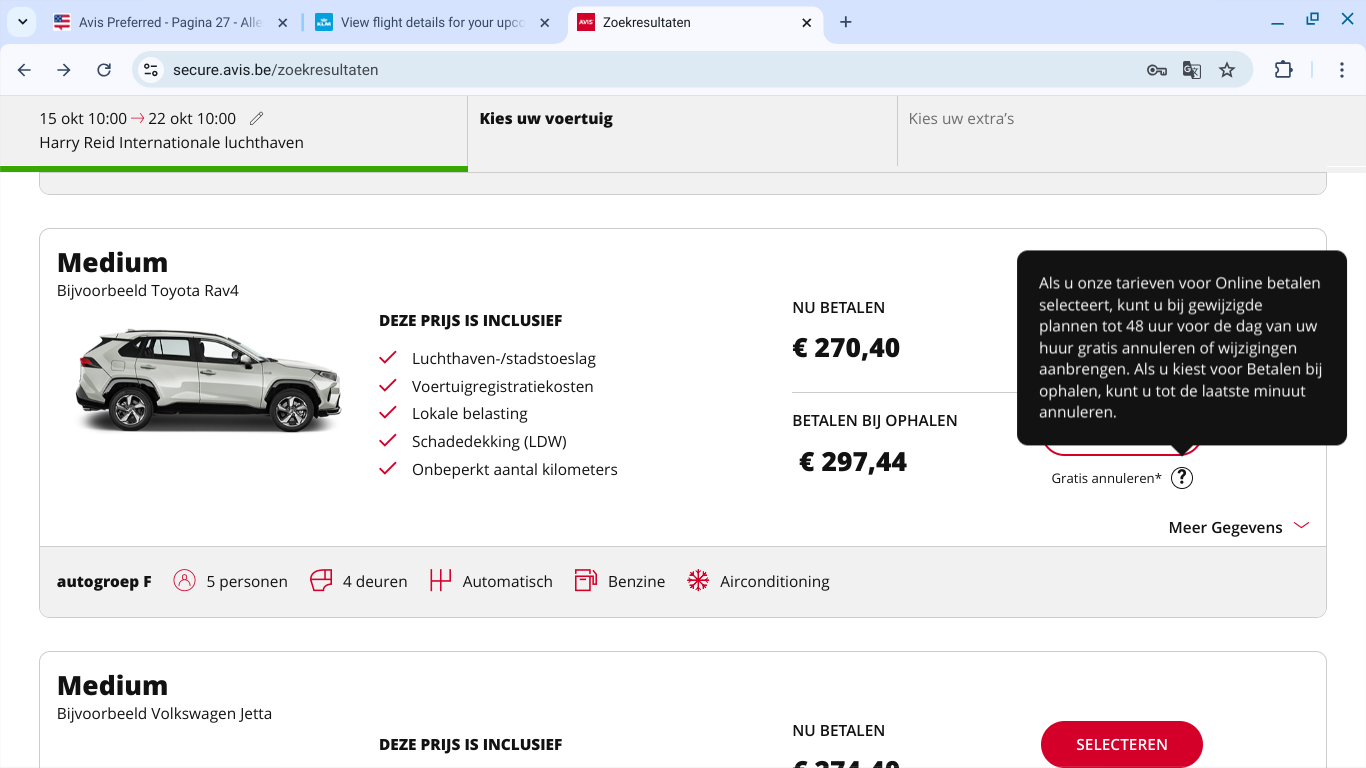Click the site information icon beside the URL
The width and height of the screenshot is (1366, 768).
[x=151, y=70]
